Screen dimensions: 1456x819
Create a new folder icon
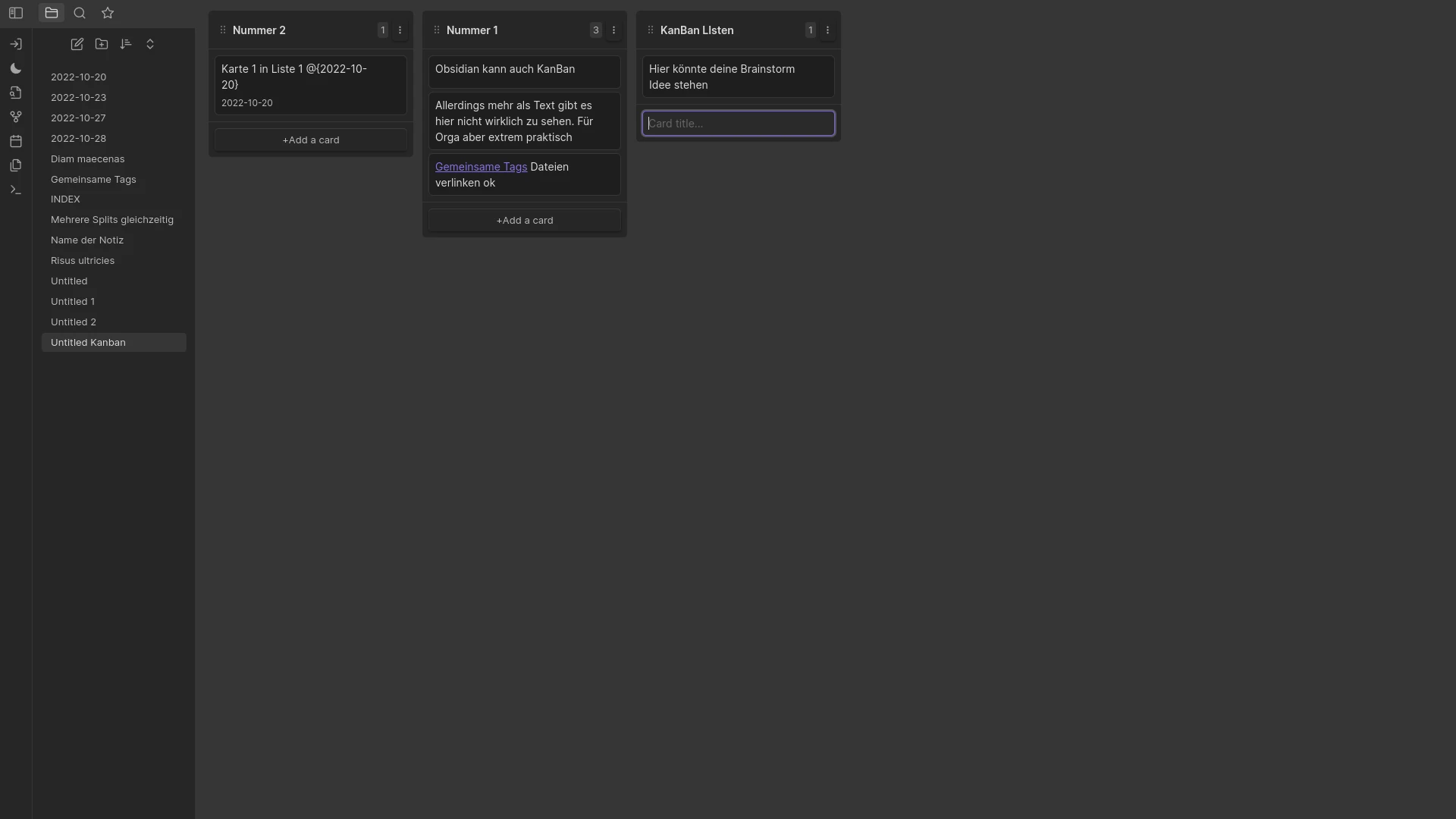pos(102,44)
